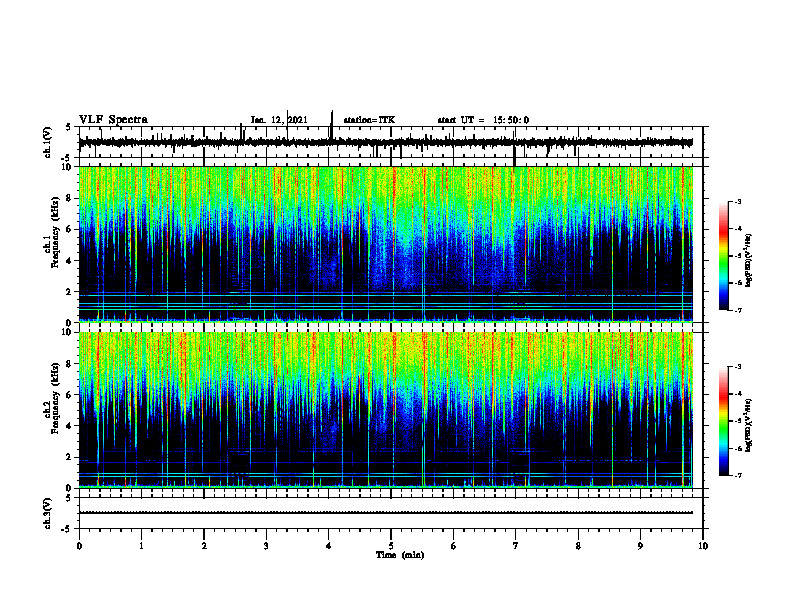792x612 pixels.
Task: Select the "start UT = 15:50:0" header text
Action: (483, 120)
